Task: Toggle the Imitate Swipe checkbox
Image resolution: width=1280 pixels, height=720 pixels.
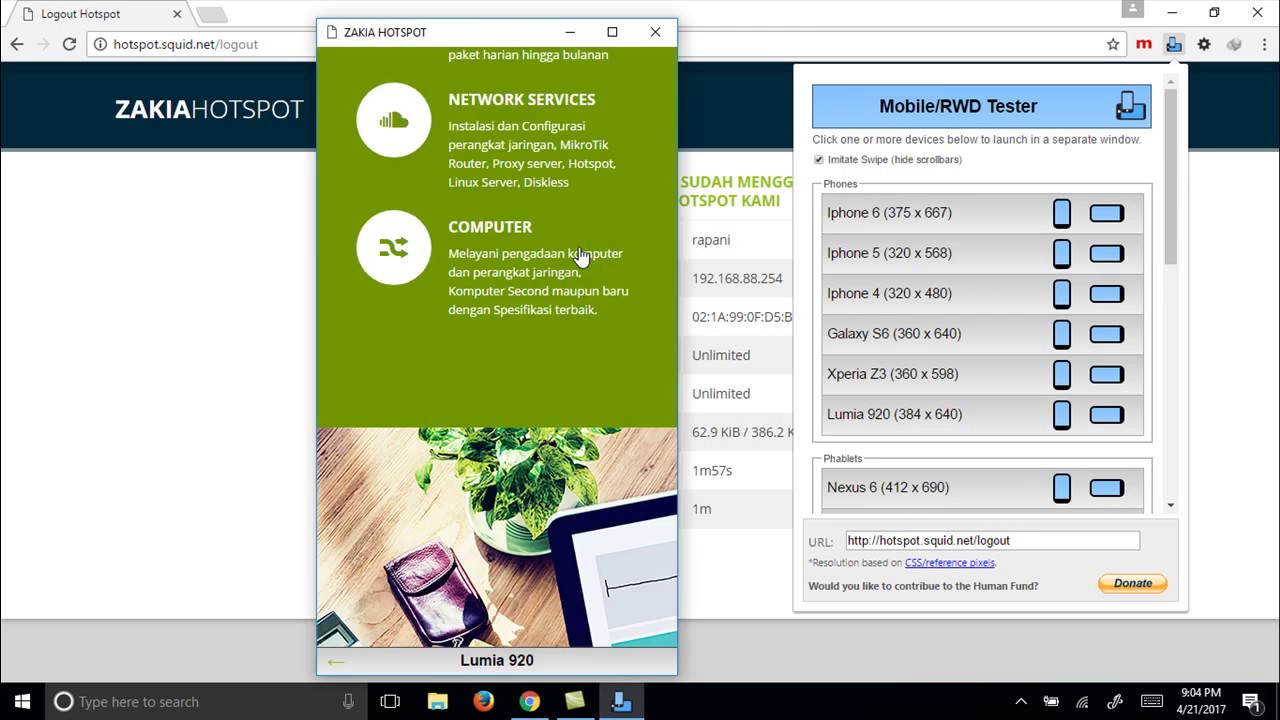Action: [x=819, y=160]
